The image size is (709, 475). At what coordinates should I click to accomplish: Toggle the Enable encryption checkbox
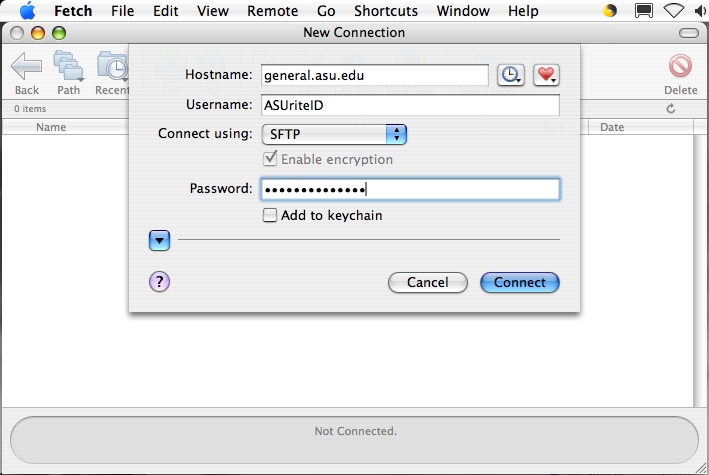coord(270,158)
